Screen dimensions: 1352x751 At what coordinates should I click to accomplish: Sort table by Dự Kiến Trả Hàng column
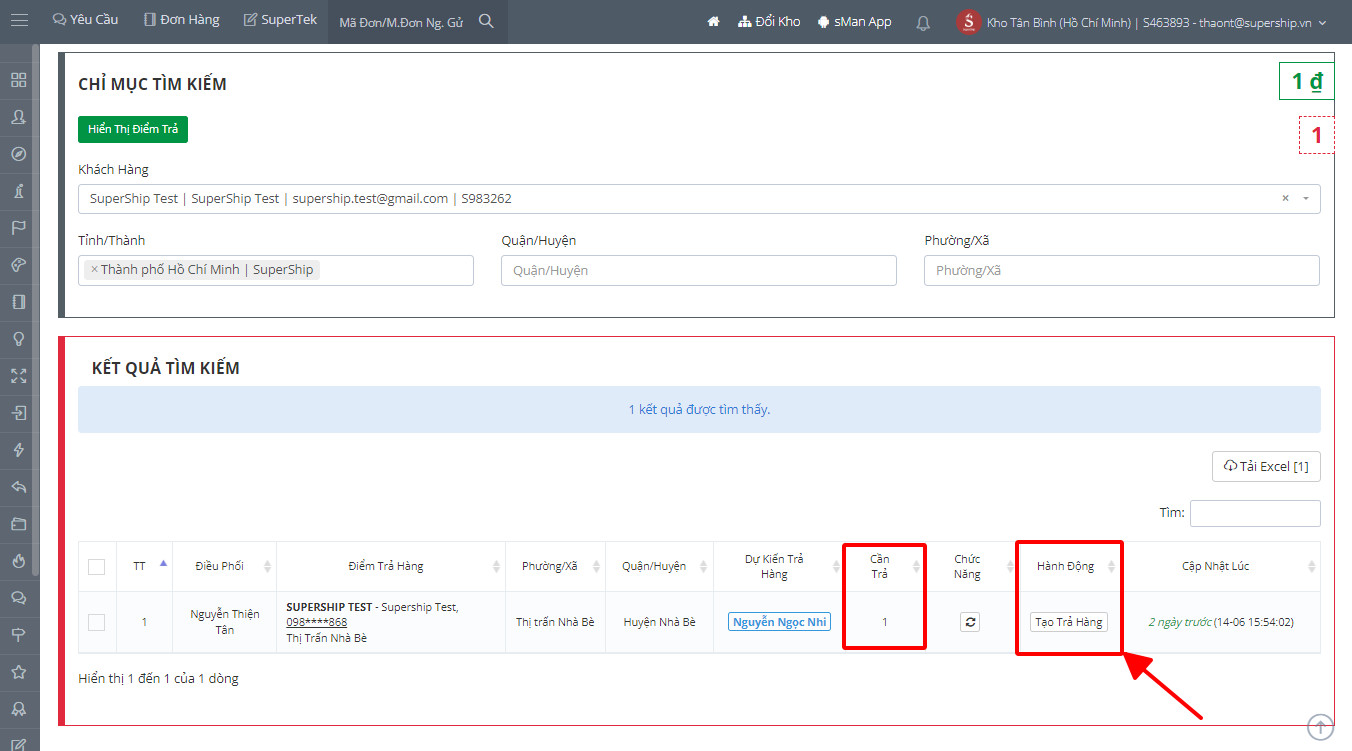pos(778,566)
